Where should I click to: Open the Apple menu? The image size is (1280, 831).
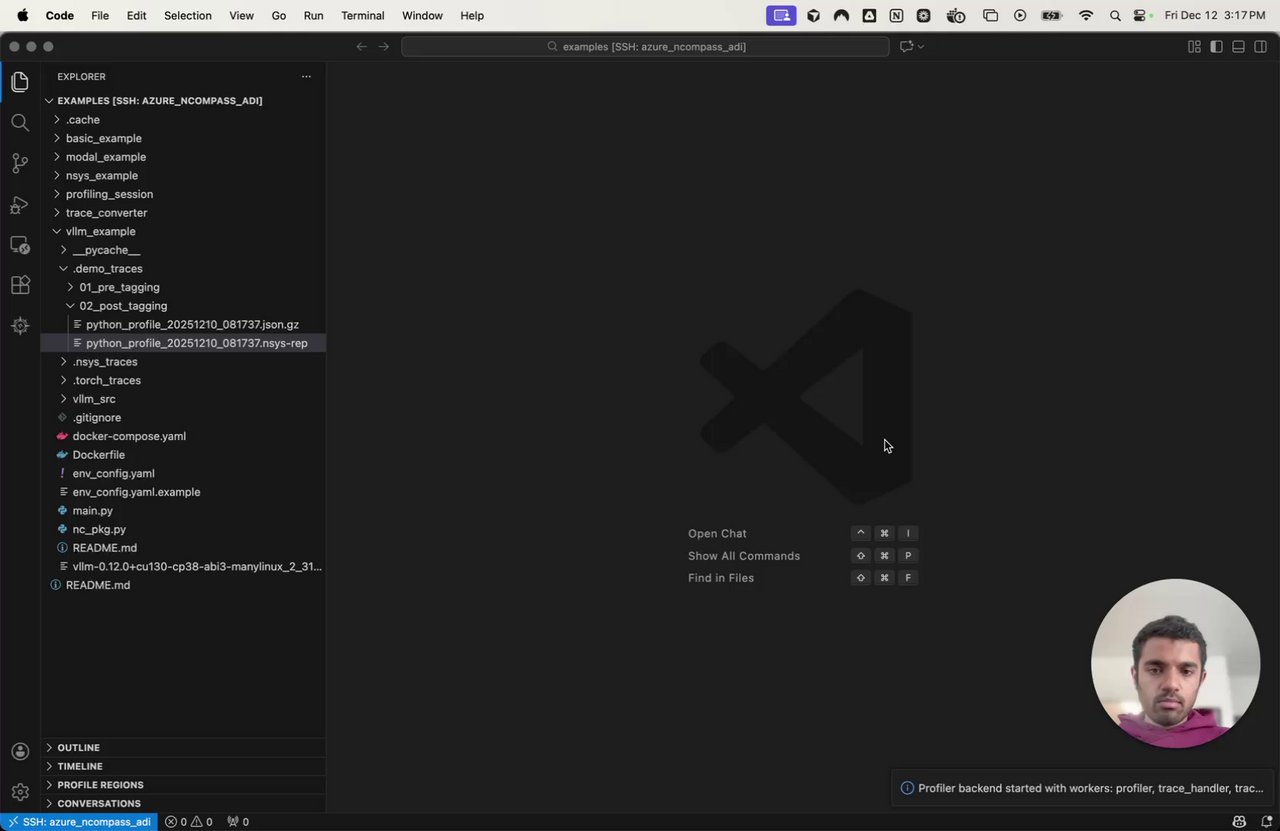pyautogui.click(x=22, y=16)
